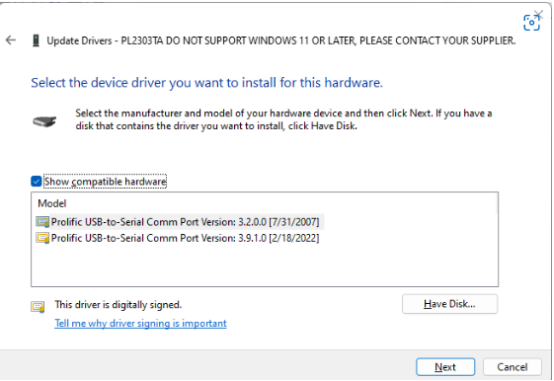This screenshot has height=381, width=554.
Task: Proceed with the Next button
Action: click(445, 367)
